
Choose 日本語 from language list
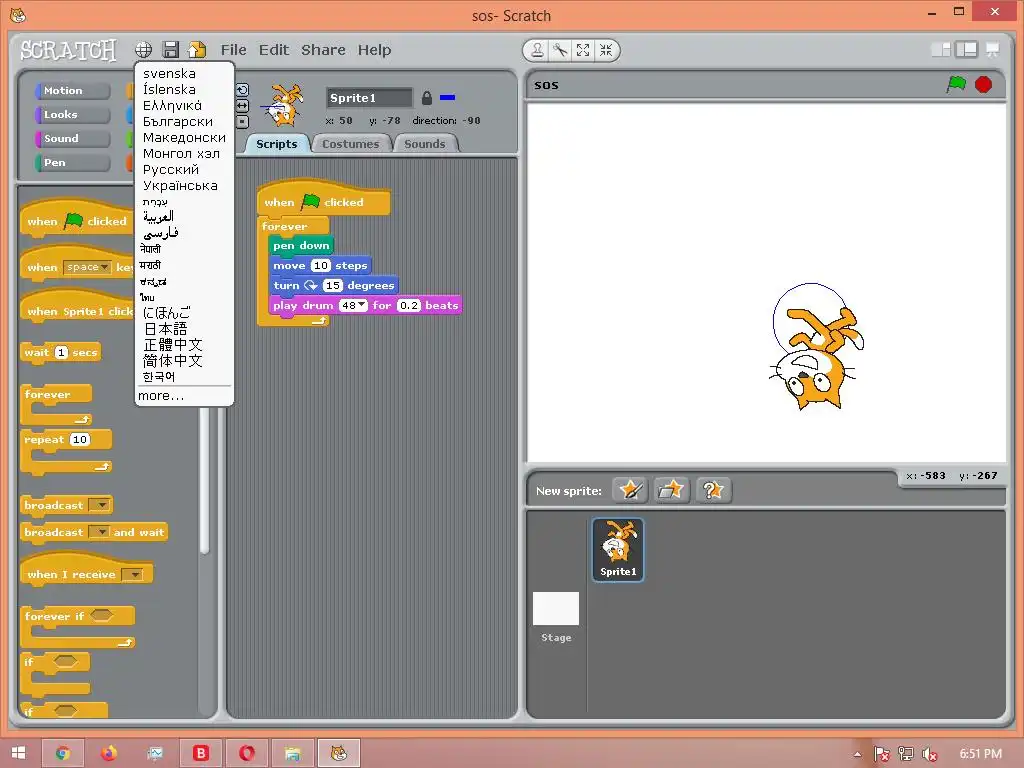click(165, 328)
